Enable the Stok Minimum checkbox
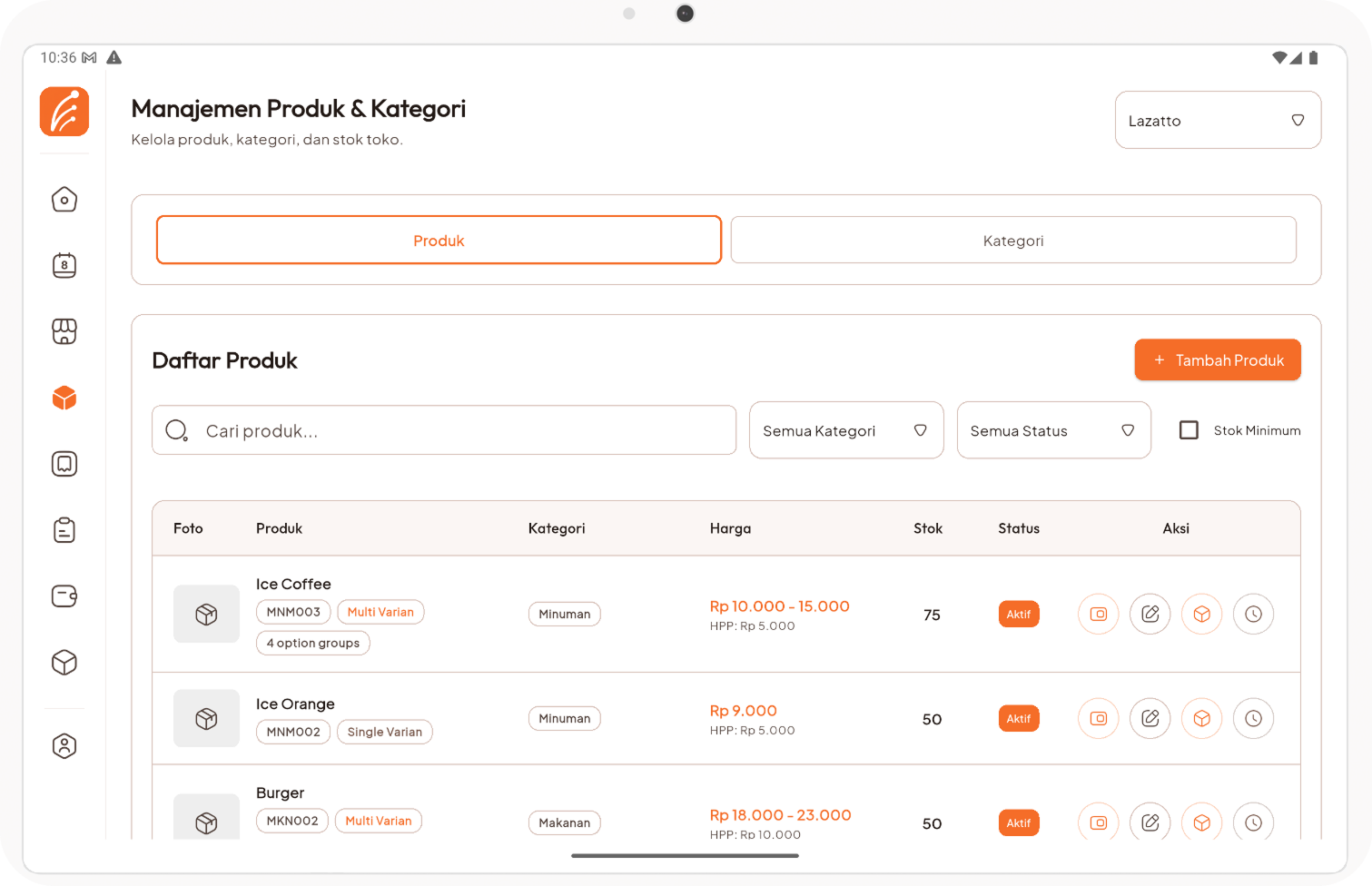This screenshot has height=886, width=1372. coord(1189,430)
